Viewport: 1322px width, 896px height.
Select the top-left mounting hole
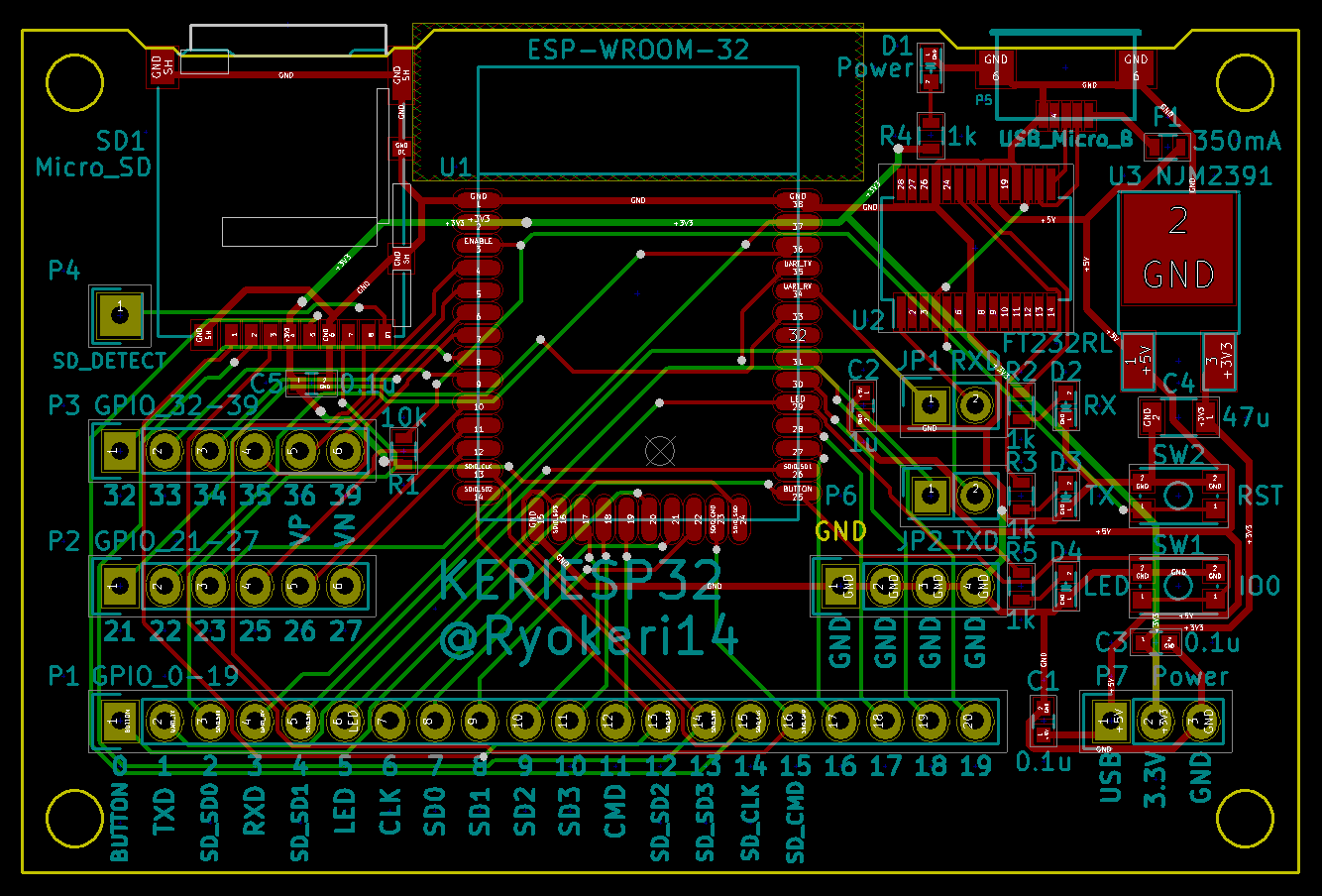[74, 81]
